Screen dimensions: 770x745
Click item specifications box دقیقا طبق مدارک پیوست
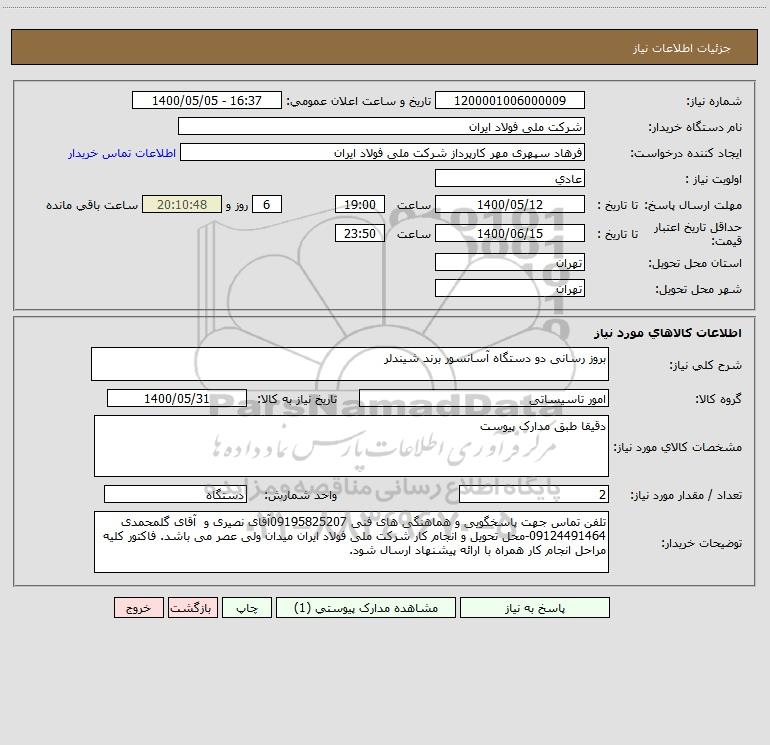[x=351, y=446]
